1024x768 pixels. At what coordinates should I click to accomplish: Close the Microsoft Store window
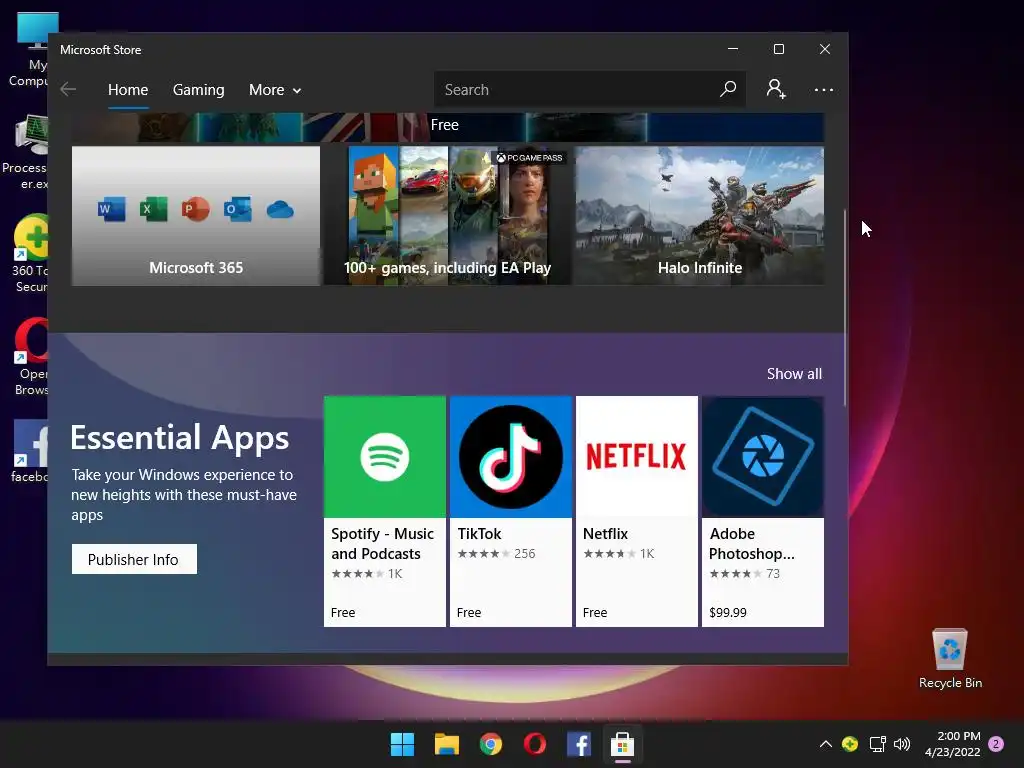[x=825, y=49]
